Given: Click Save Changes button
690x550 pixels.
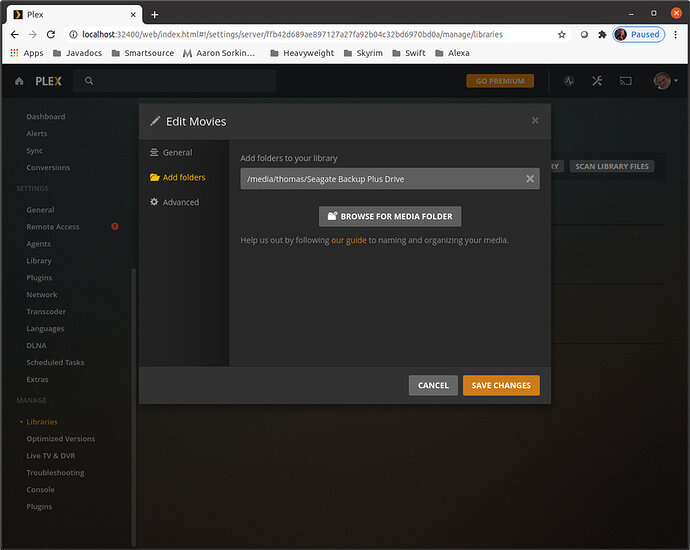Looking at the screenshot, I should (x=501, y=385).
